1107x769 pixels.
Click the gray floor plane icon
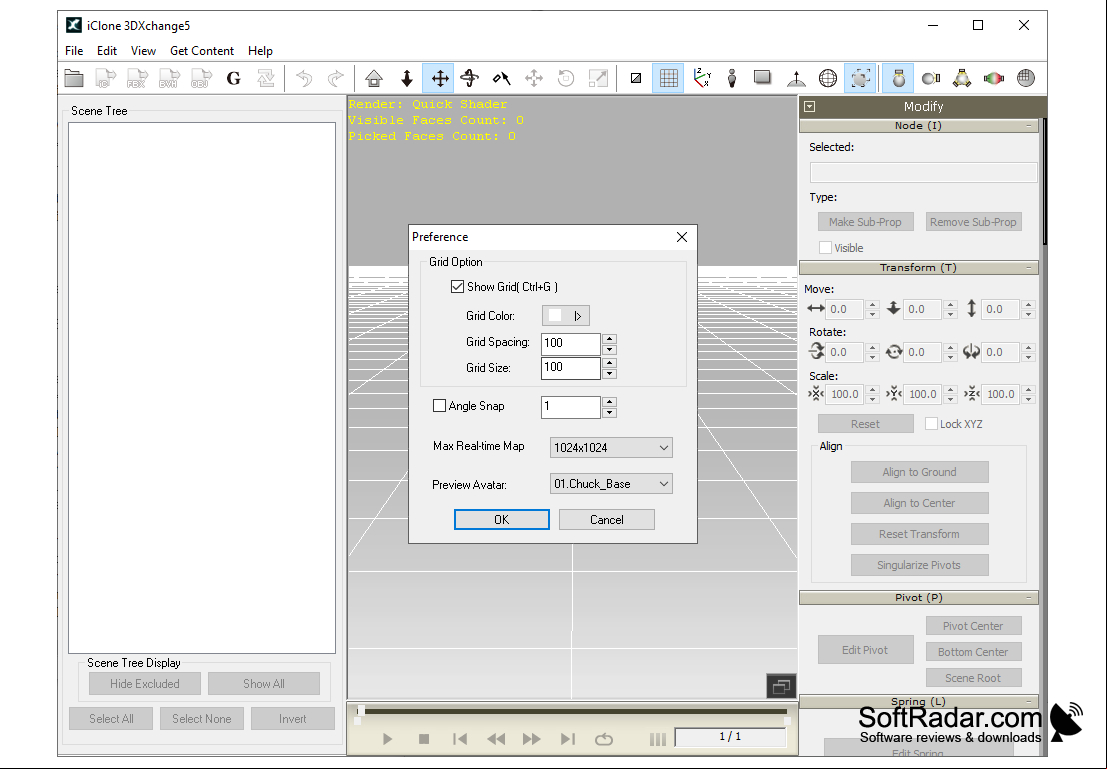pyautogui.click(x=762, y=78)
